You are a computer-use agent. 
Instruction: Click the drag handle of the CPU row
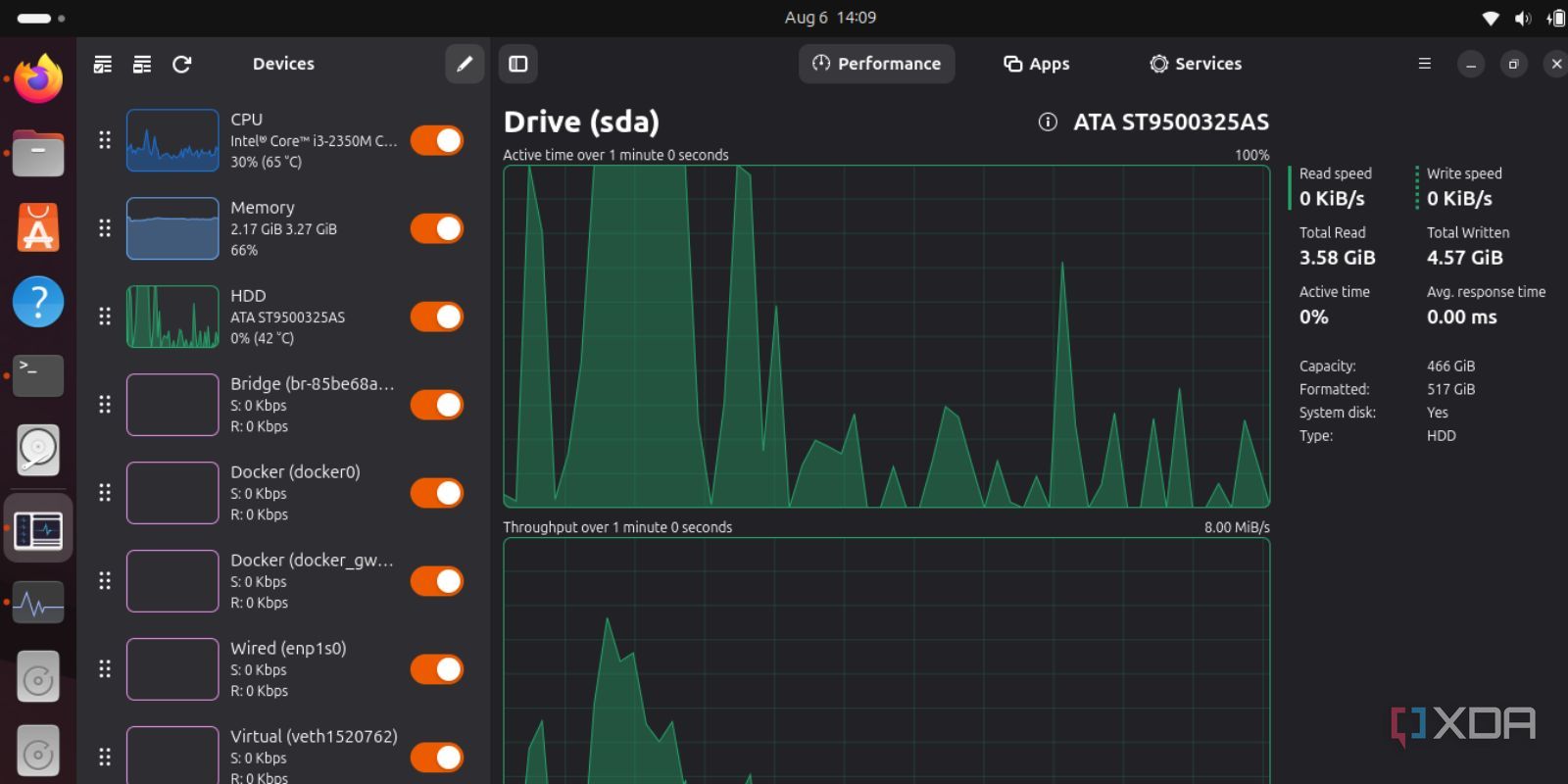click(105, 140)
